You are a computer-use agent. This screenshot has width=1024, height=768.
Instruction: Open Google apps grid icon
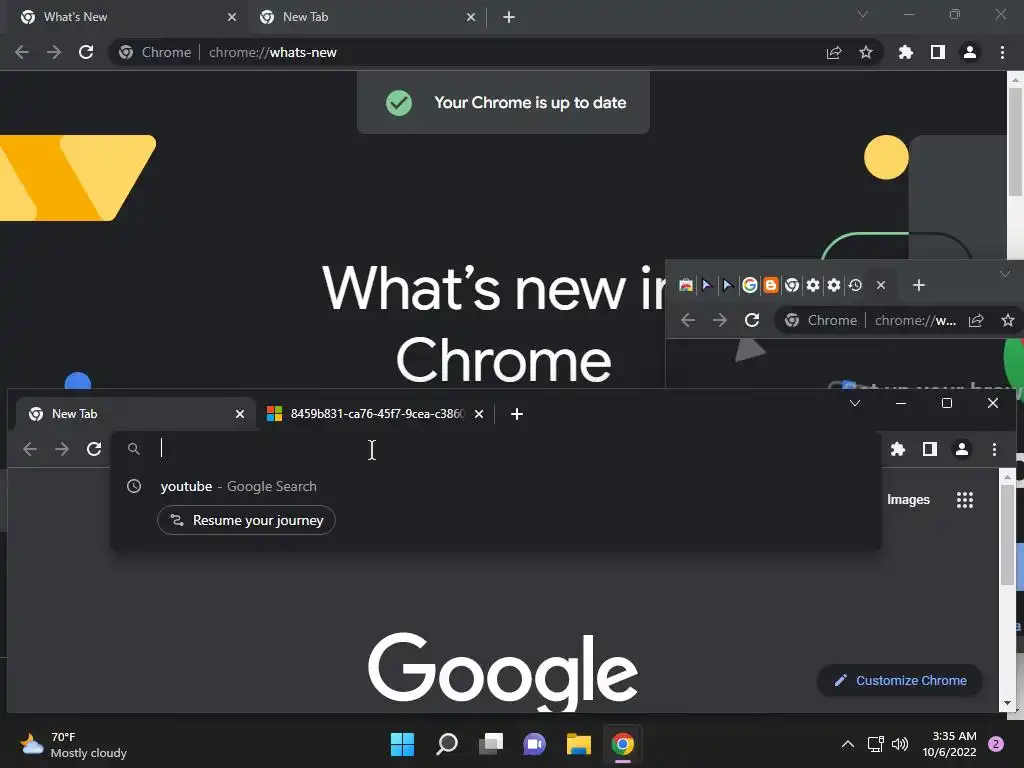pyautogui.click(x=965, y=500)
